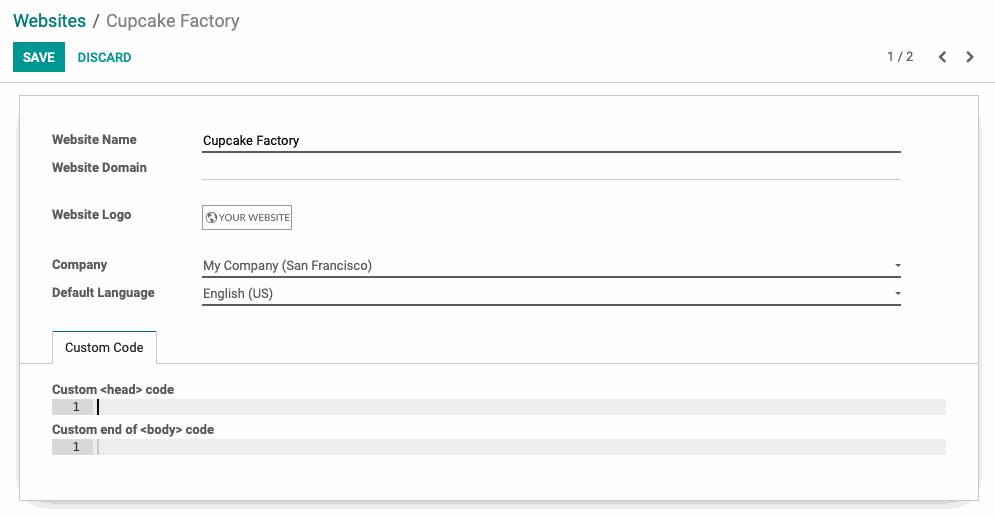The image size is (995, 515).
Task: Click the Website Name input field
Action: (x=551, y=141)
